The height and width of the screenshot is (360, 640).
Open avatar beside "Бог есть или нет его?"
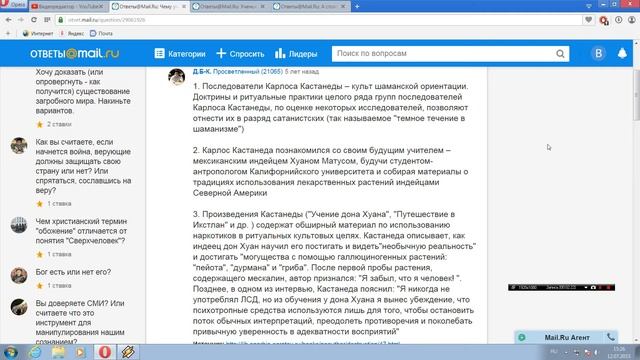pyautogui.click(x=19, y=276)
